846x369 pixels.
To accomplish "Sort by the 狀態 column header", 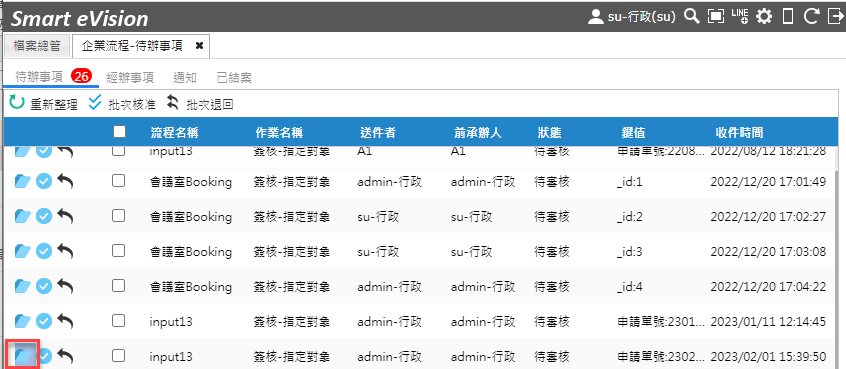I will (549, 132).
